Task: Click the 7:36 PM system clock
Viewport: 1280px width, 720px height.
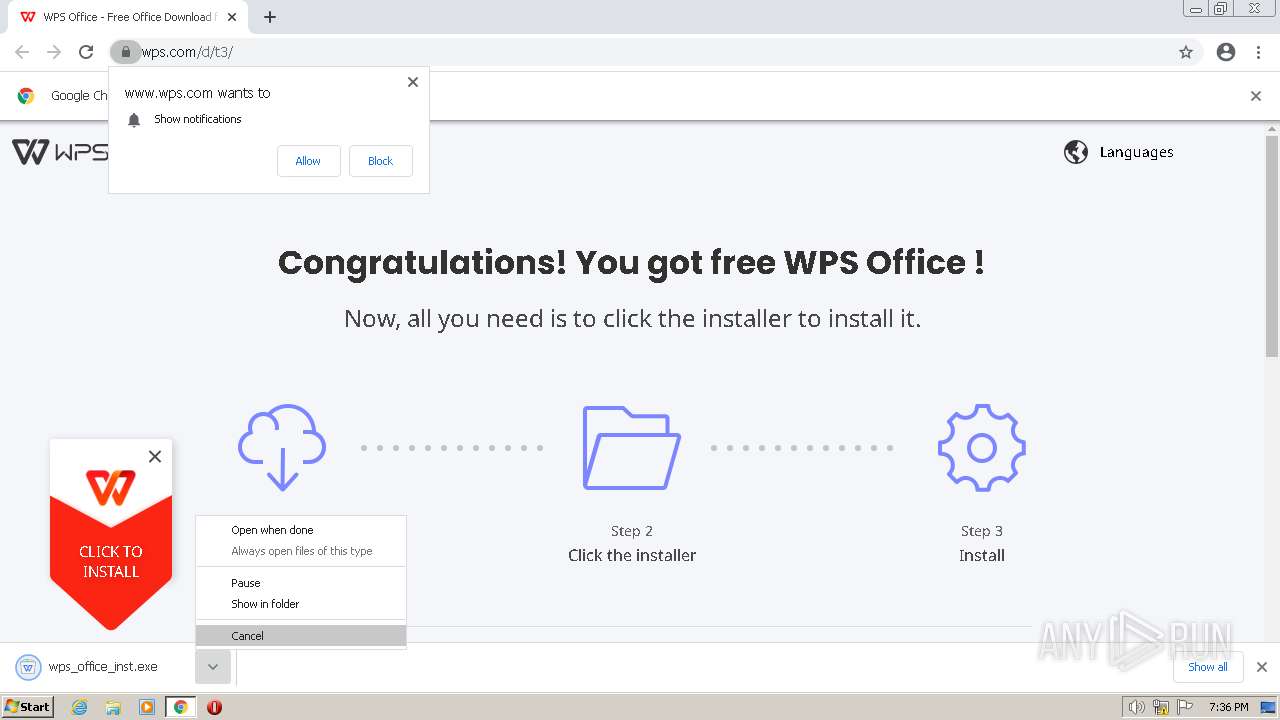Action: pos(1228,707)
